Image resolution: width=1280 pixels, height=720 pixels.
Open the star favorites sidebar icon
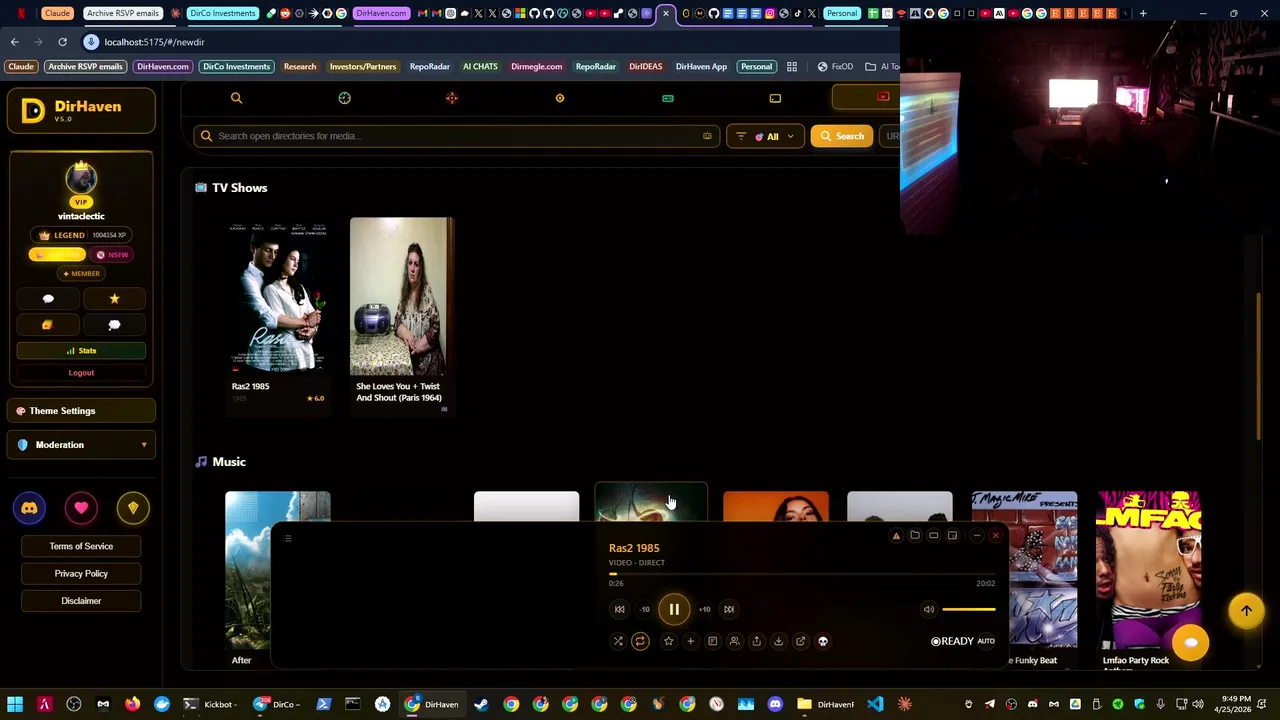coord(114,299)
